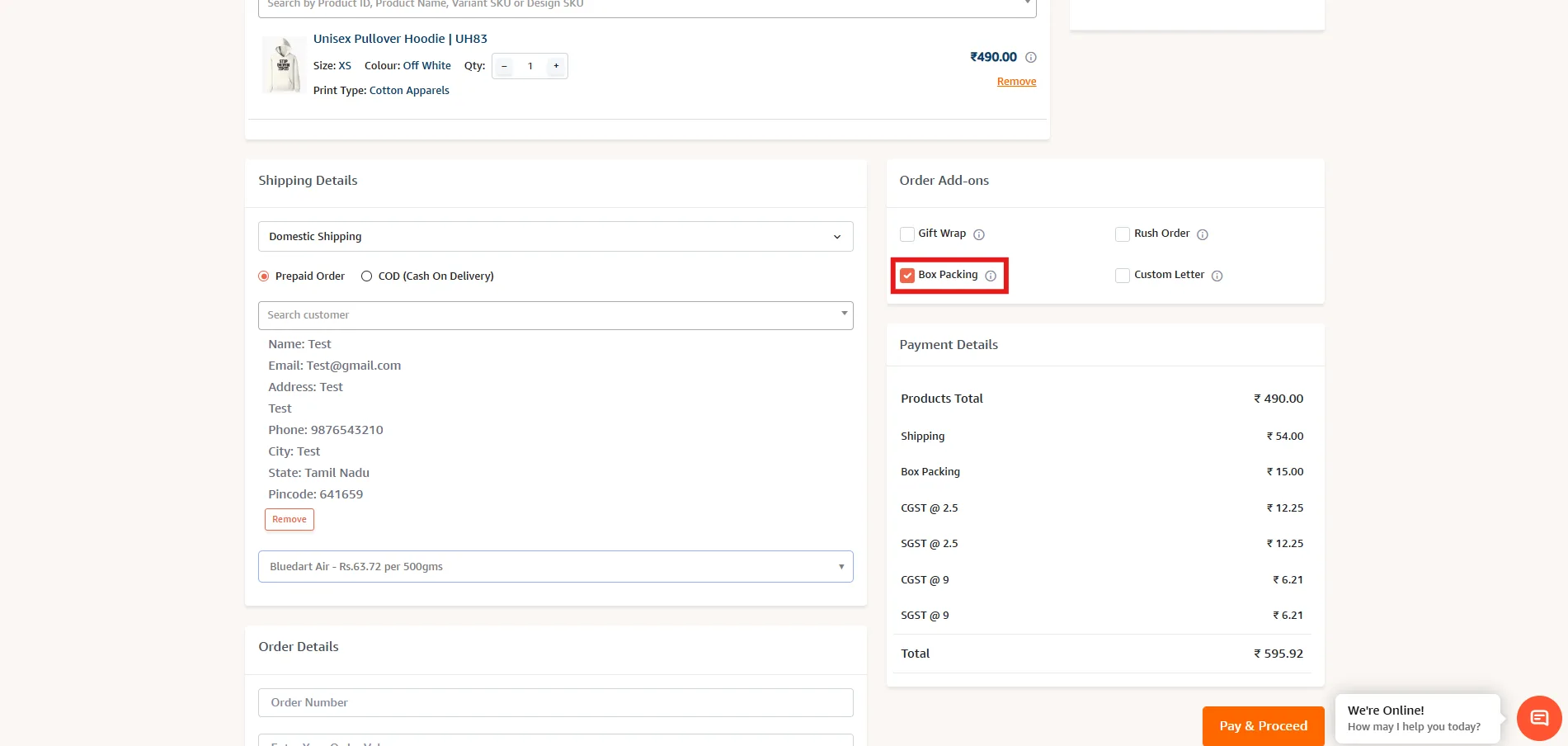The height and width of the screenshot is (746, 1568).
Task: Click the Shipping ₹ 54.00 amount
Action: pos(1285,437)
